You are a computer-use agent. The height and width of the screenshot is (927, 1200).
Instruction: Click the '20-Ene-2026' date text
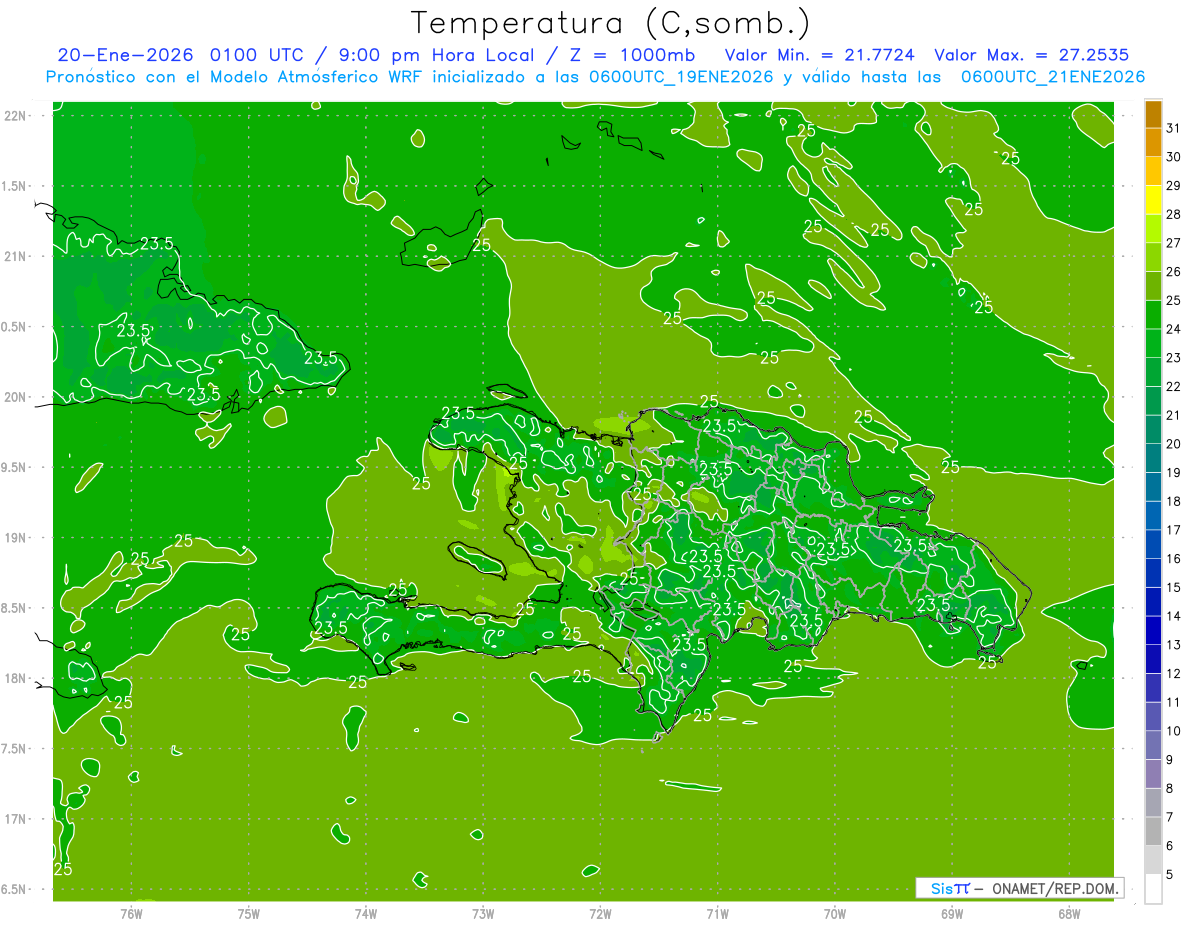pos(126,55)
